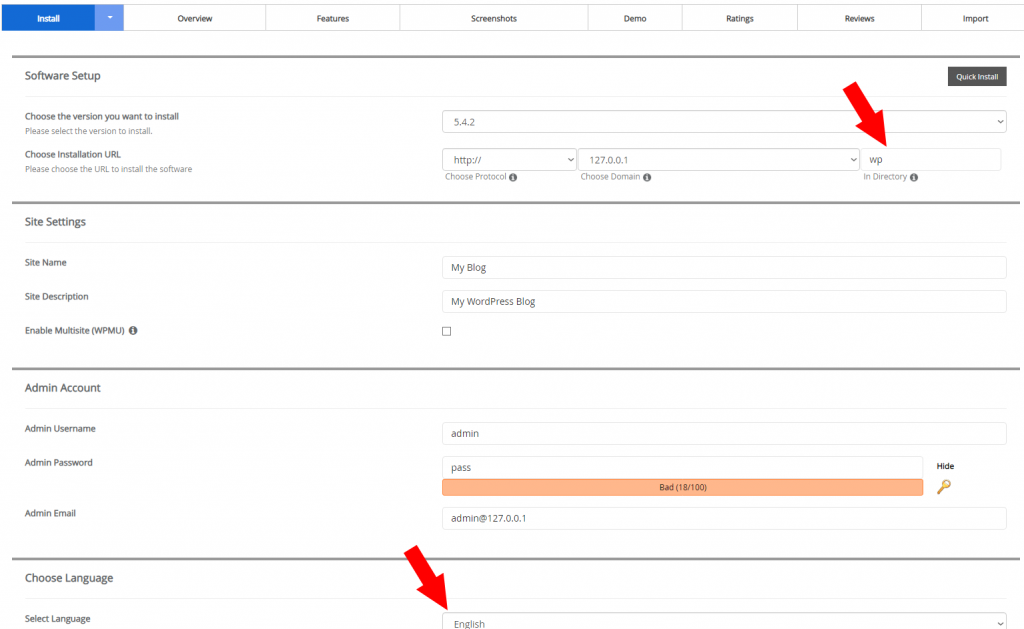Click the Bad password strength bar
1024x629 pixels.
click(682, 486)
